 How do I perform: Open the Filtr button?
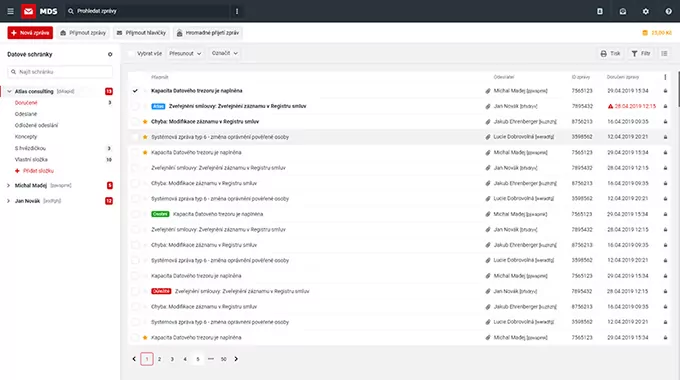pos(641,53)
